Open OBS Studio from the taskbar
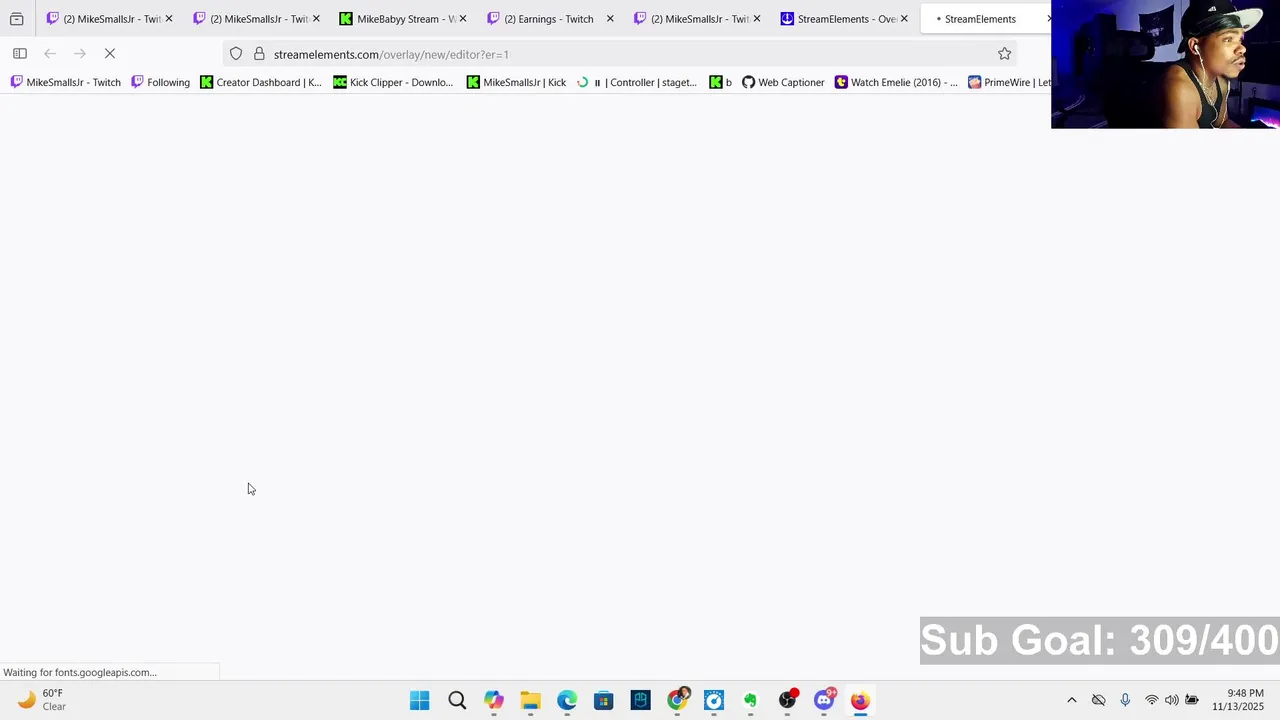Viewport: 1280px width, 720px height. point(787,701)
